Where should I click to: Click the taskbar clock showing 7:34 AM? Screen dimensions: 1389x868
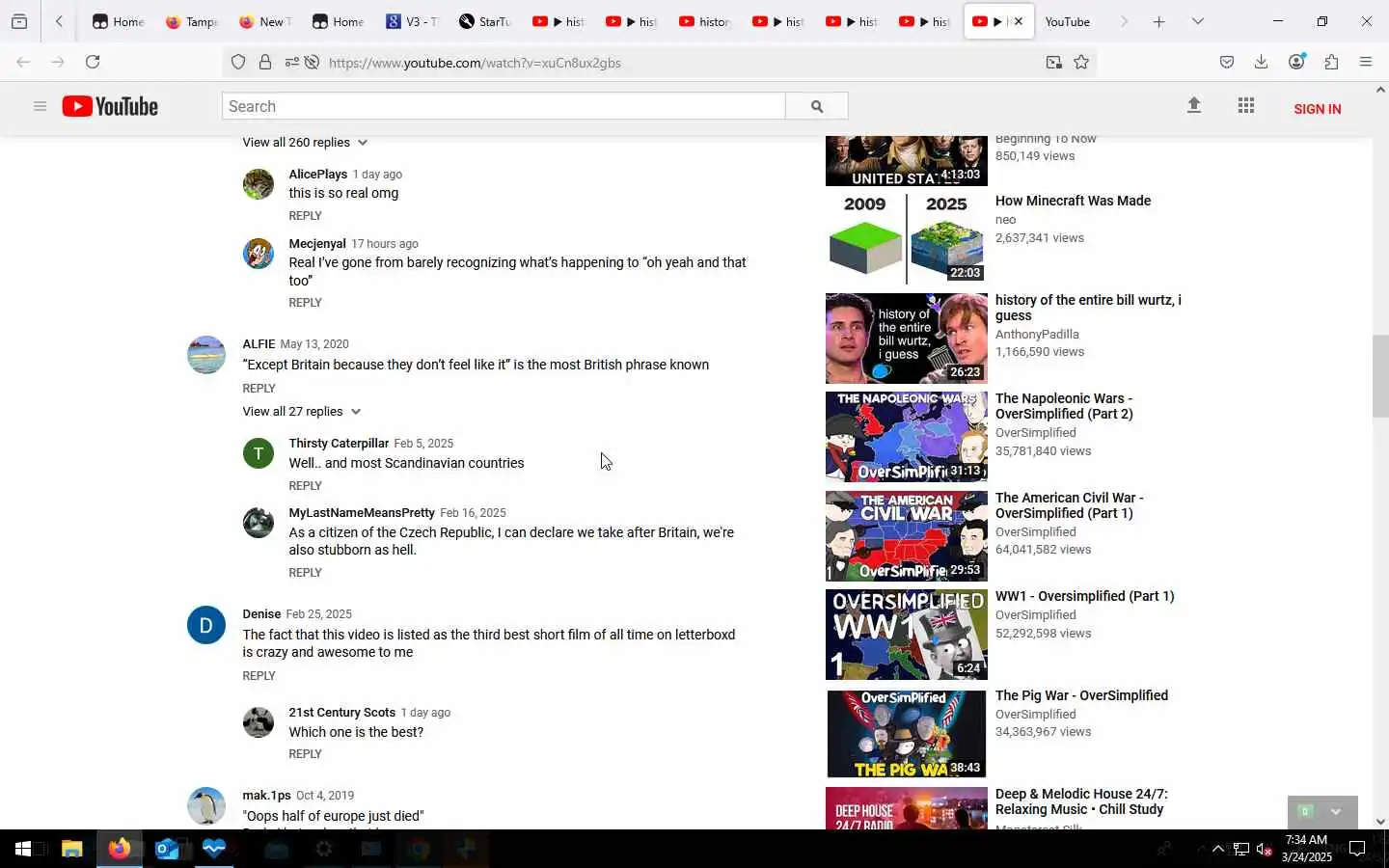pos(1308,849)
